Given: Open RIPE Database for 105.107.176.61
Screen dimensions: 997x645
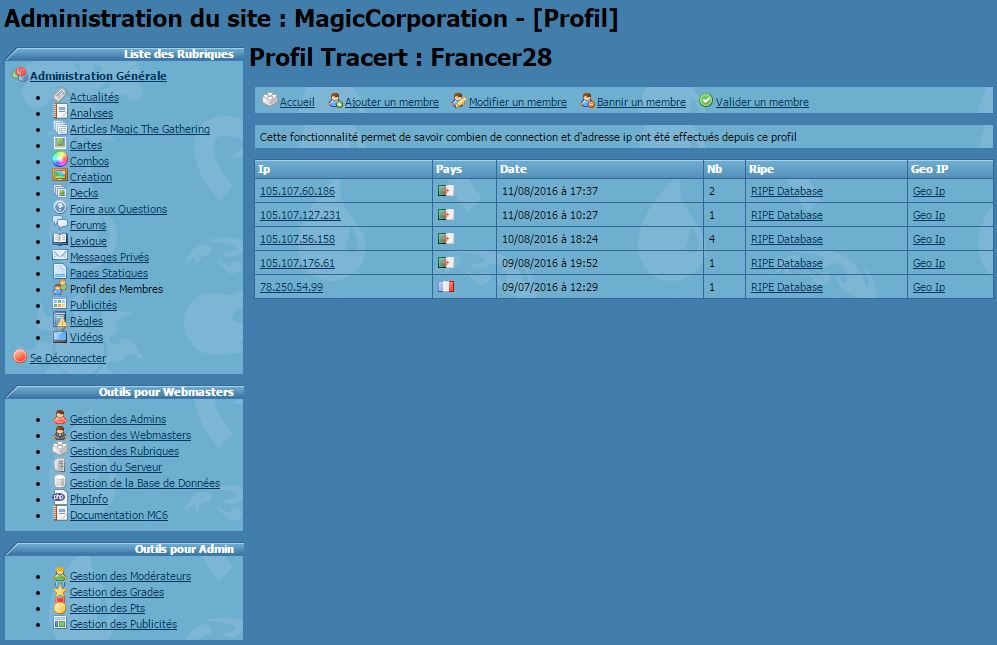Looking at the screenshot, I should coord(787,263).
